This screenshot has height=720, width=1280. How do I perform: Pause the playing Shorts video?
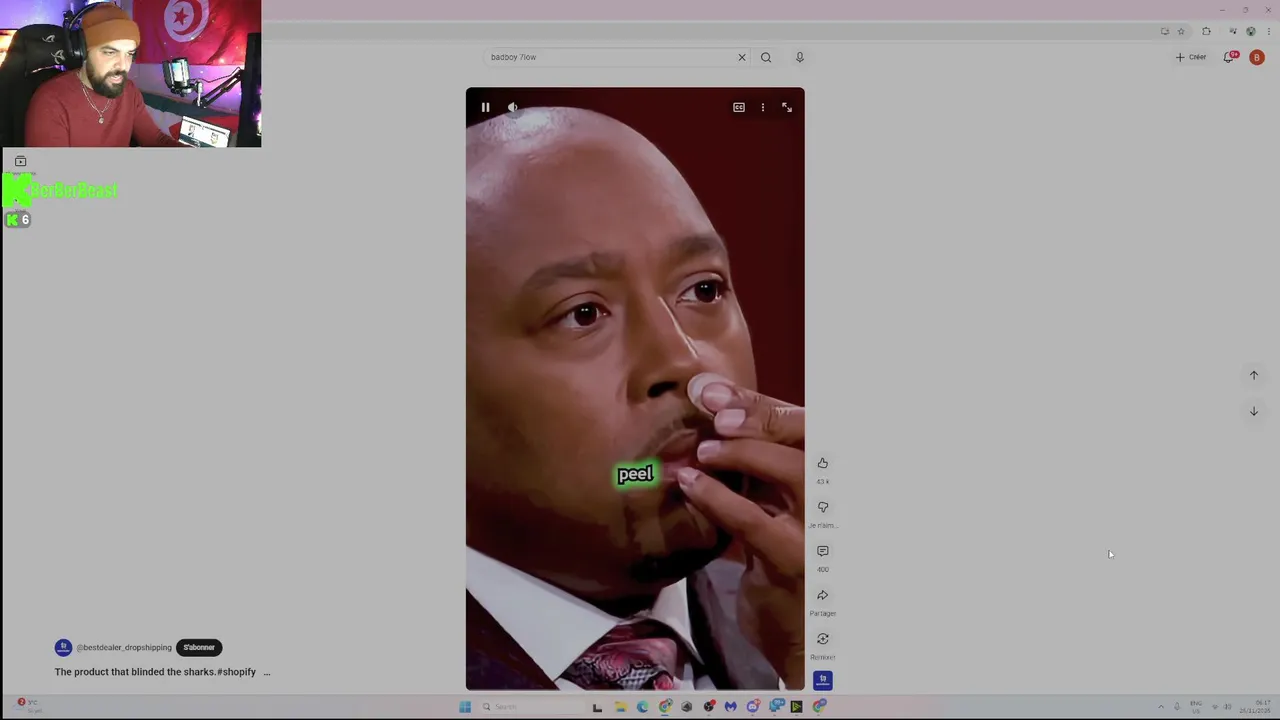pos(485,107)
